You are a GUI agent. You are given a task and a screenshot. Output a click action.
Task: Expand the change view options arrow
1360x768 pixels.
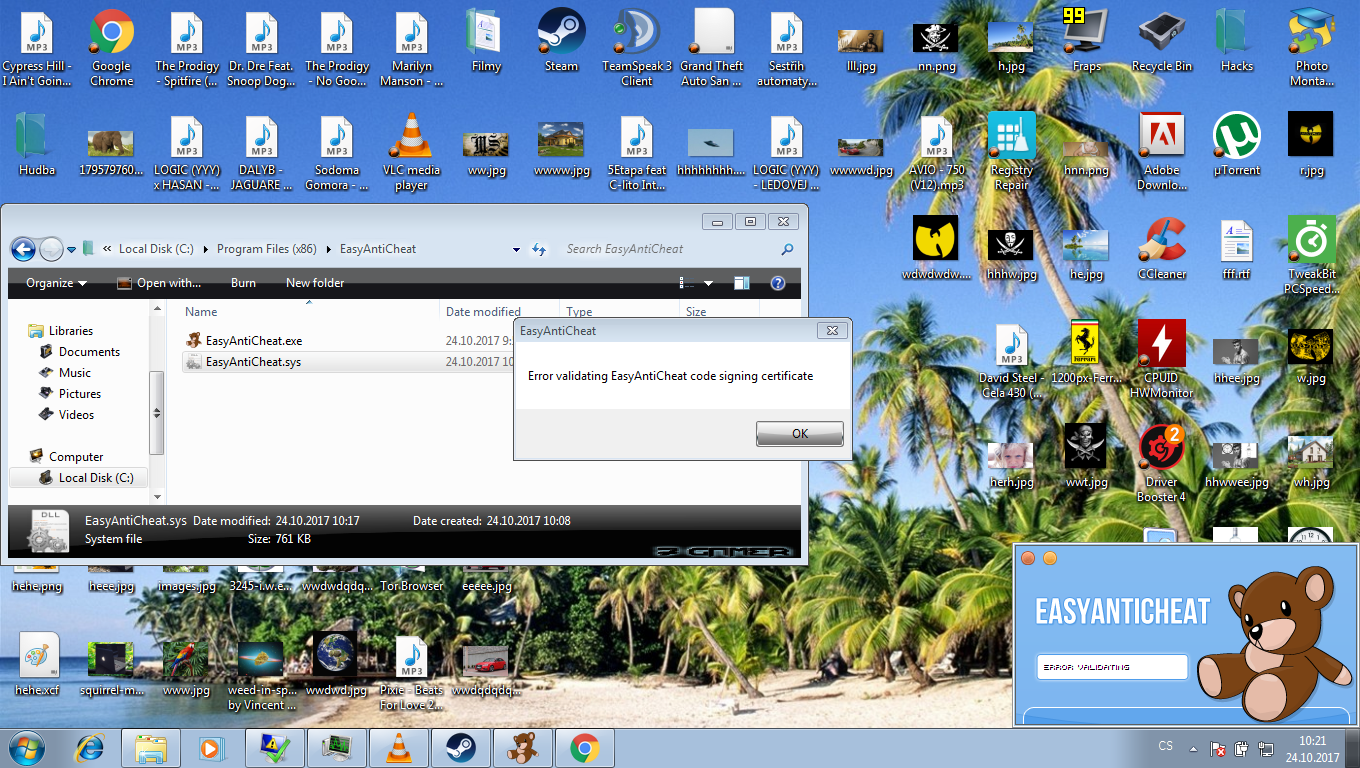click(709, 283)
